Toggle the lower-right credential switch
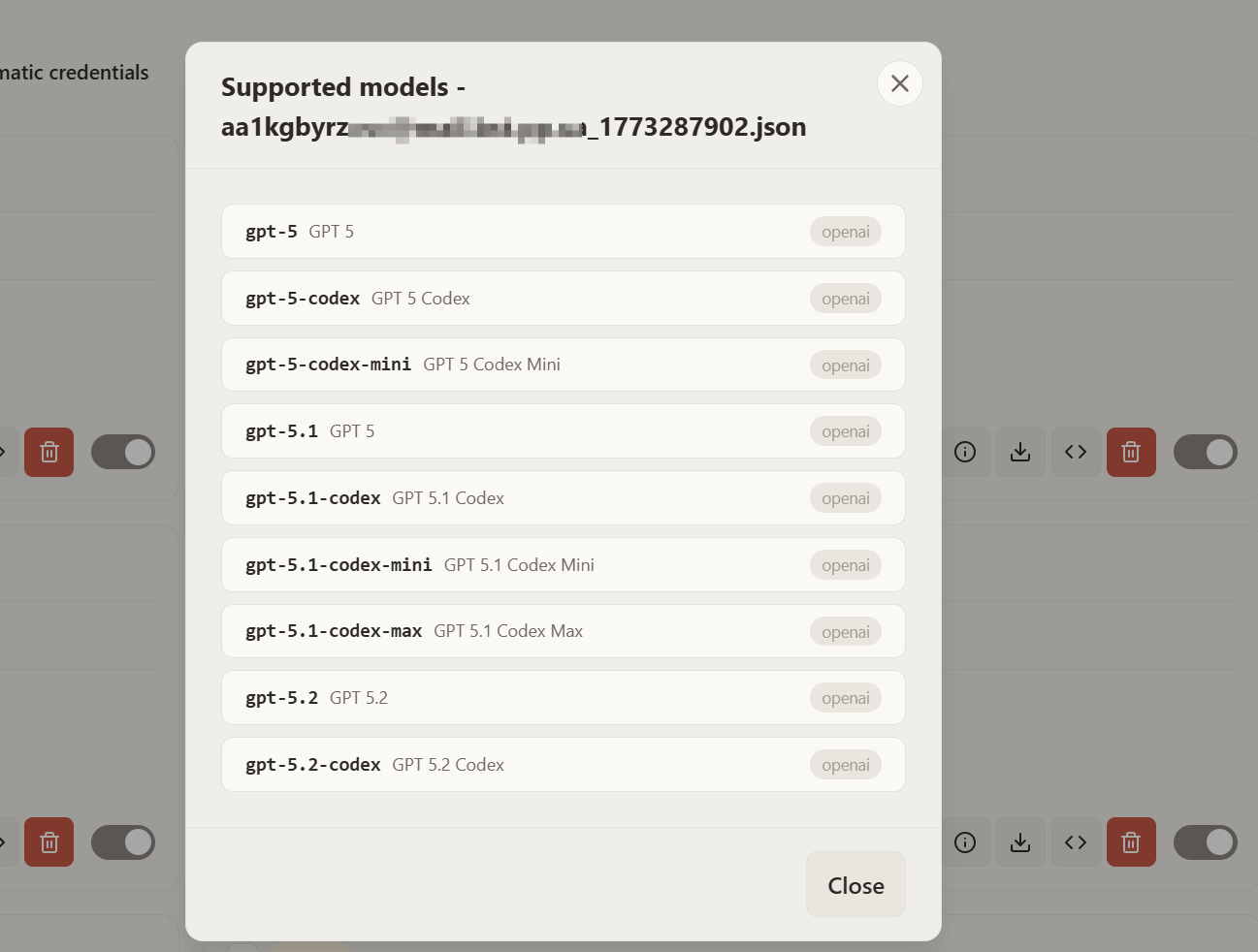1258x952 pixels. click(x=1206, y=842)
